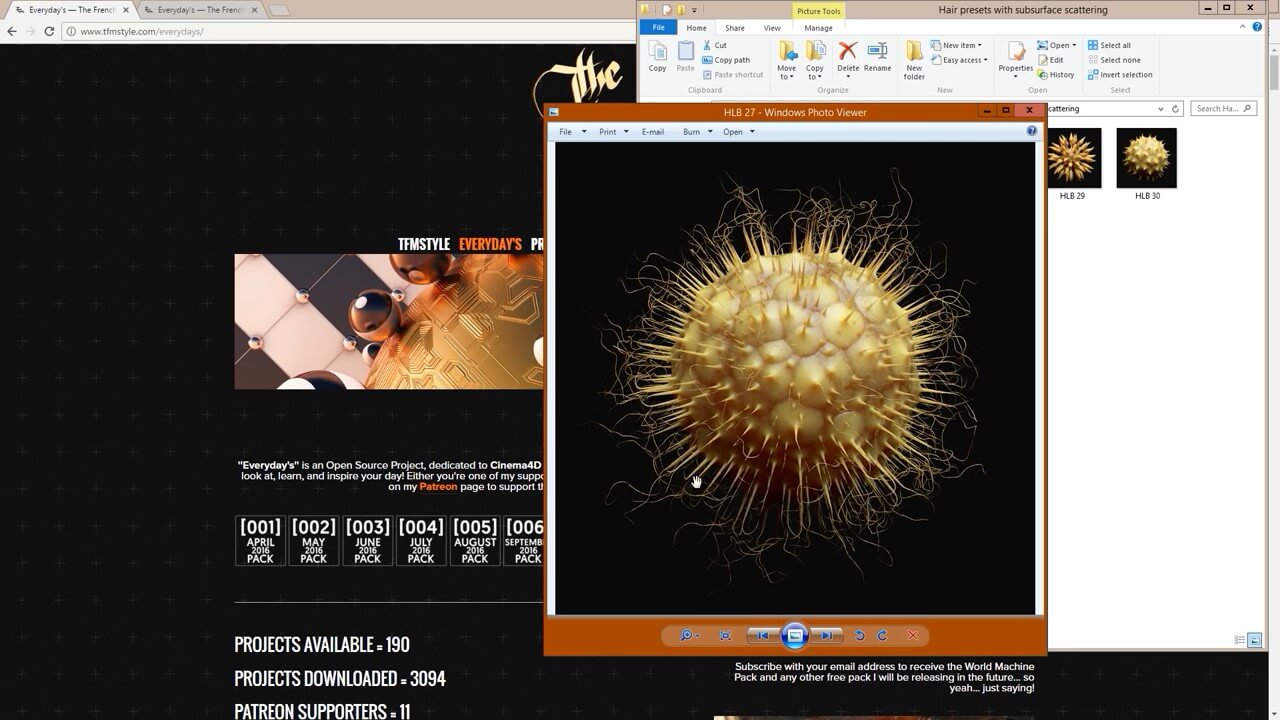Go to previous photo in viewer
1280x720 pixels.
point(763,635)
